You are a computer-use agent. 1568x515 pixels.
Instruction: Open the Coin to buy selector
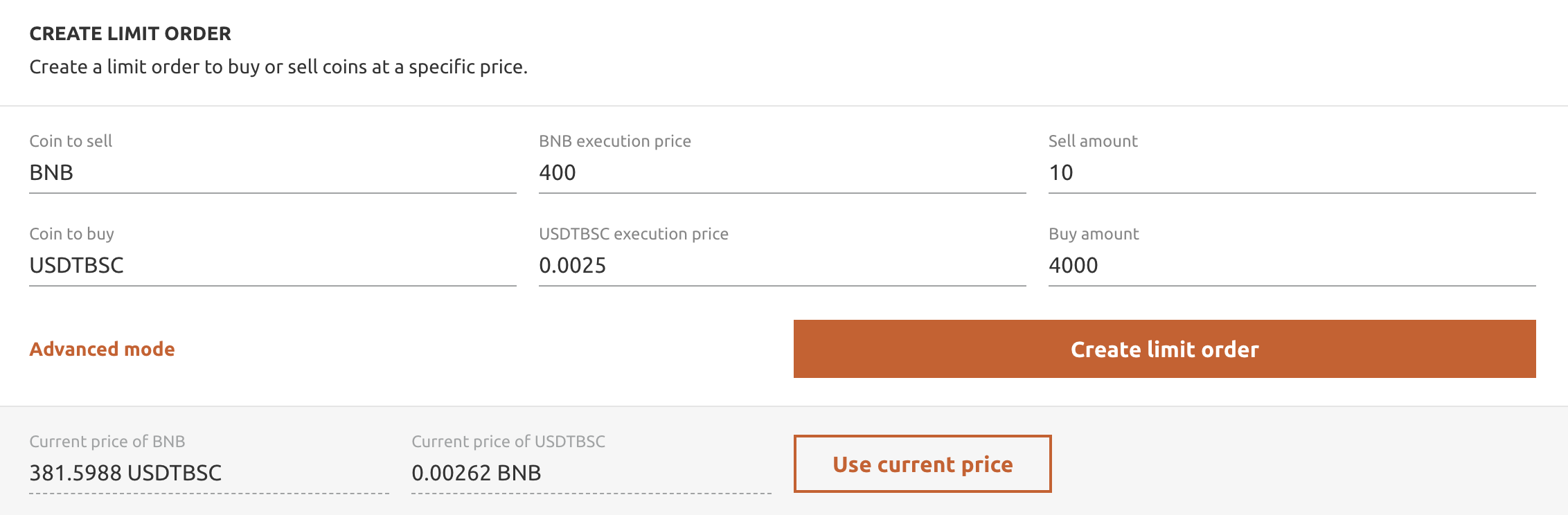[273, 265]
